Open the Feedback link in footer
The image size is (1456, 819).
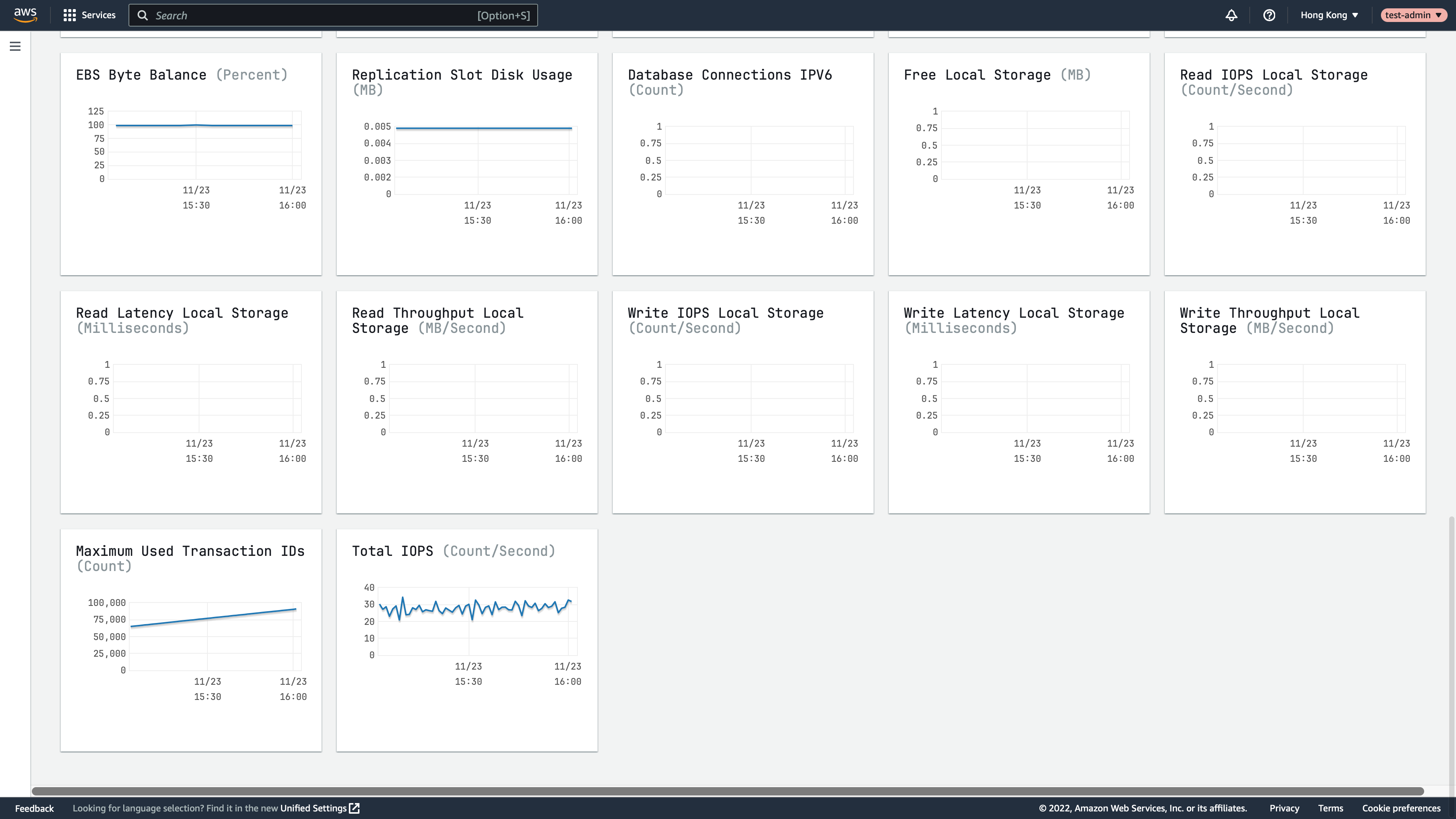pyautogui.click(x=34, y=808)
